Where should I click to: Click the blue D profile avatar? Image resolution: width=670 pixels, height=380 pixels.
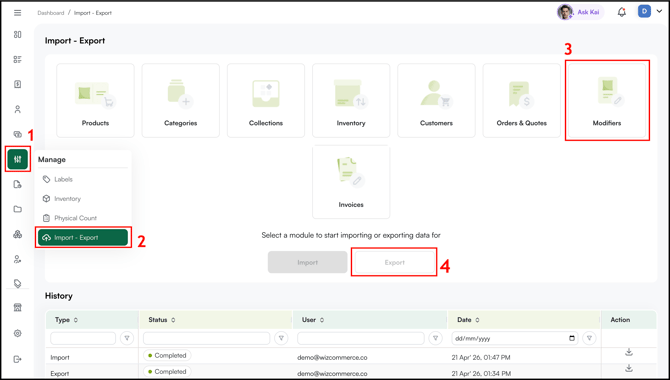[x=644, y=12]
